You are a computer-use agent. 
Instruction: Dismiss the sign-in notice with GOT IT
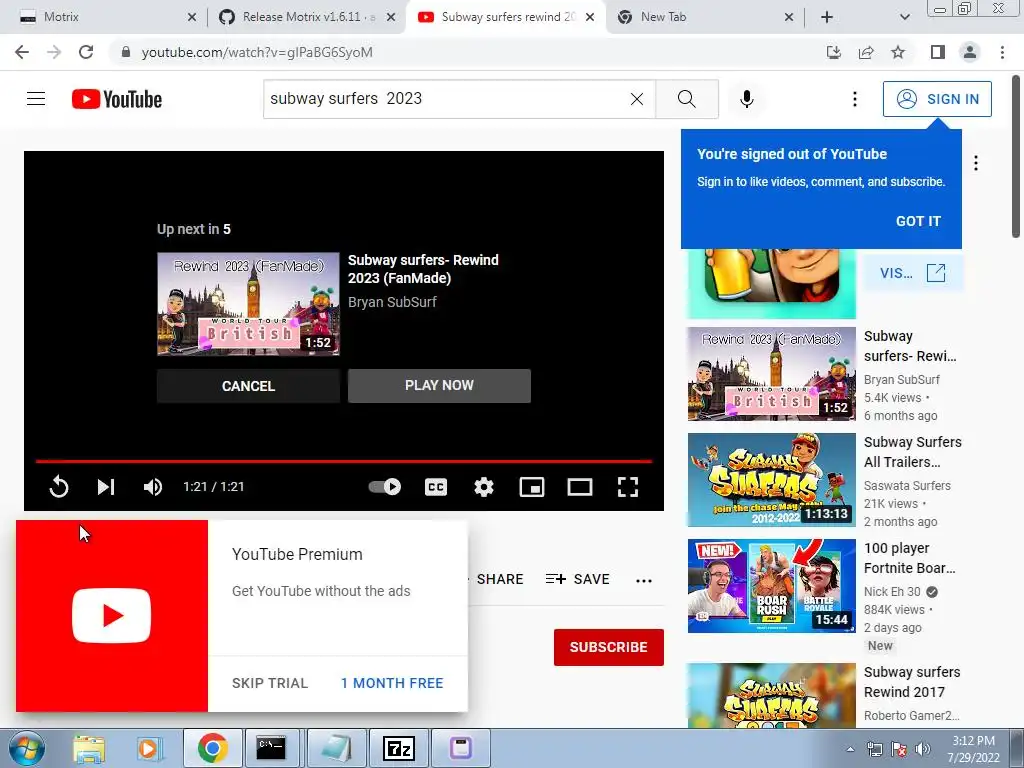(918, 221)
